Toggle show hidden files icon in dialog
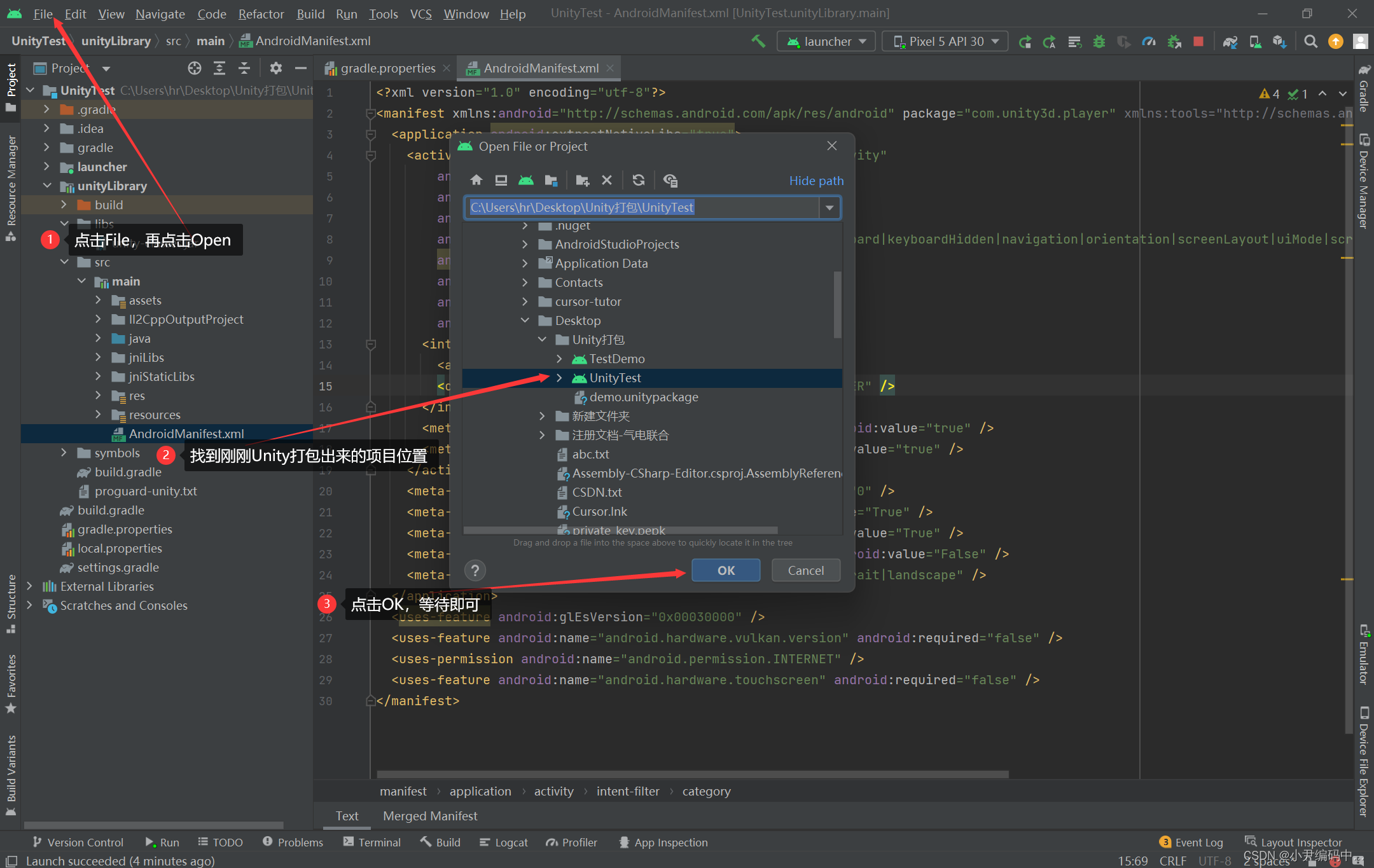Screen dimensions: 1374x868 click(670, 181)
